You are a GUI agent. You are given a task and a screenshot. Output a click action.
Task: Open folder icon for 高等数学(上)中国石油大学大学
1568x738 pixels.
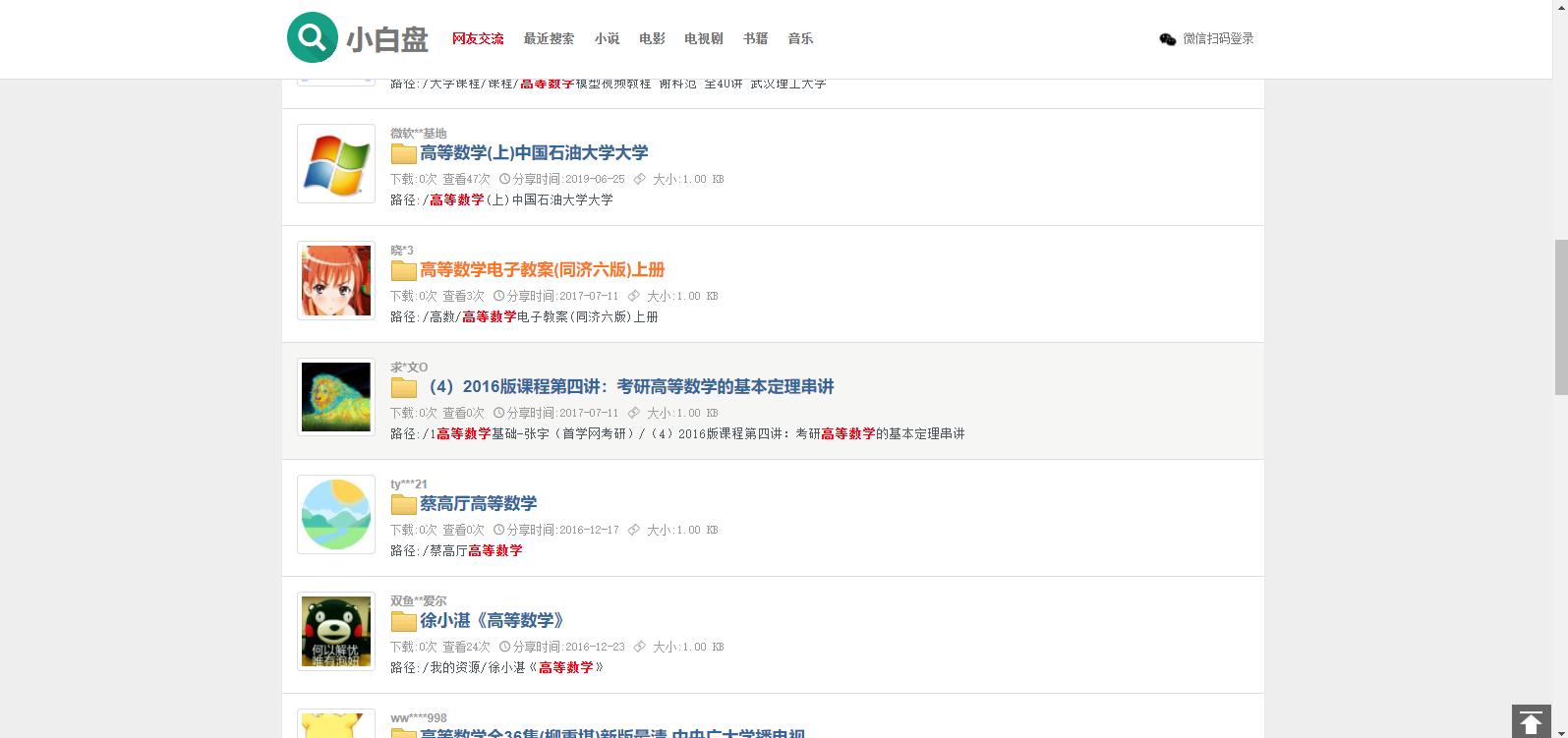tap(403, 153)
